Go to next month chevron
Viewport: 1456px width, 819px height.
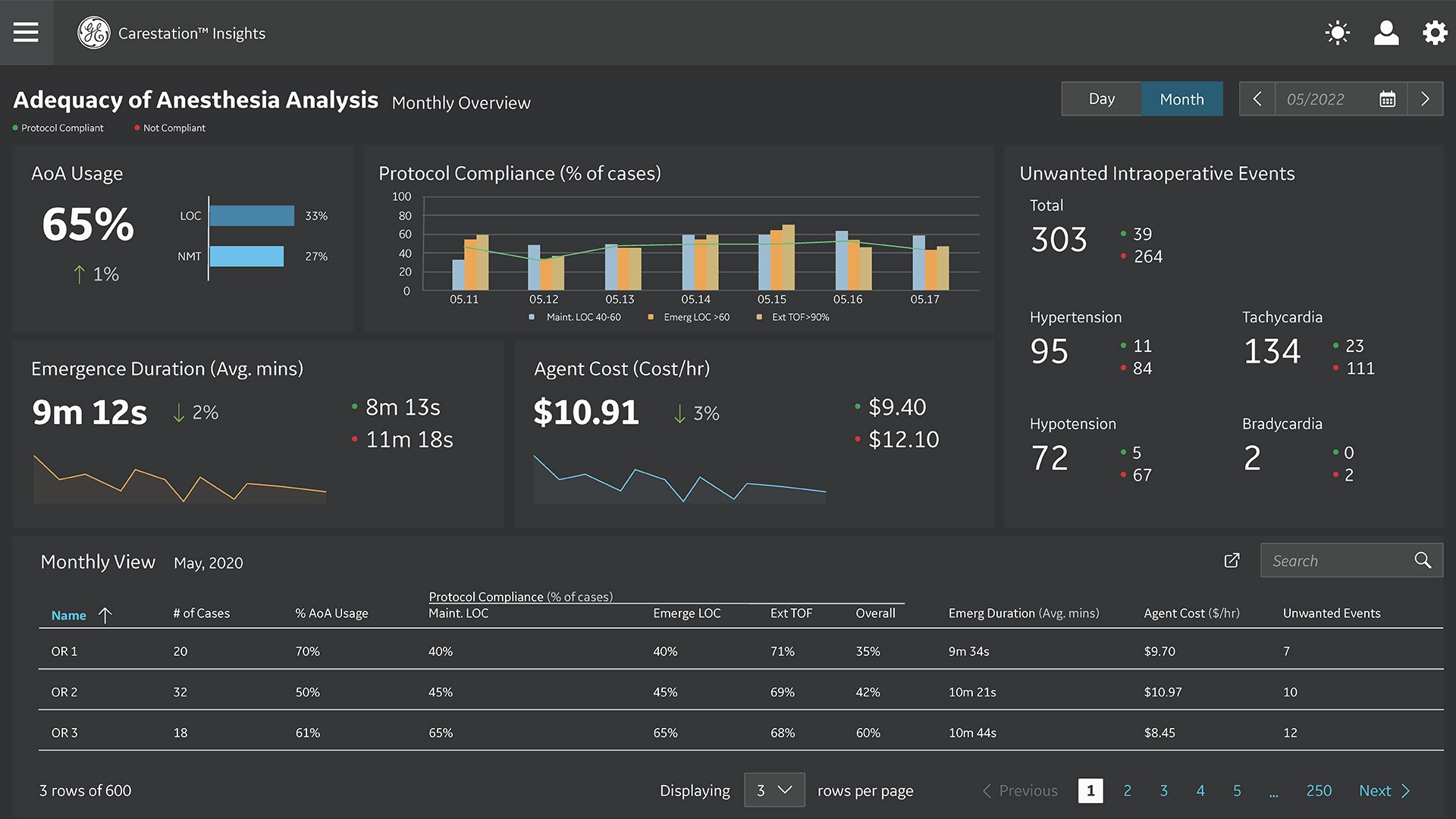[x=1425, y=99]
